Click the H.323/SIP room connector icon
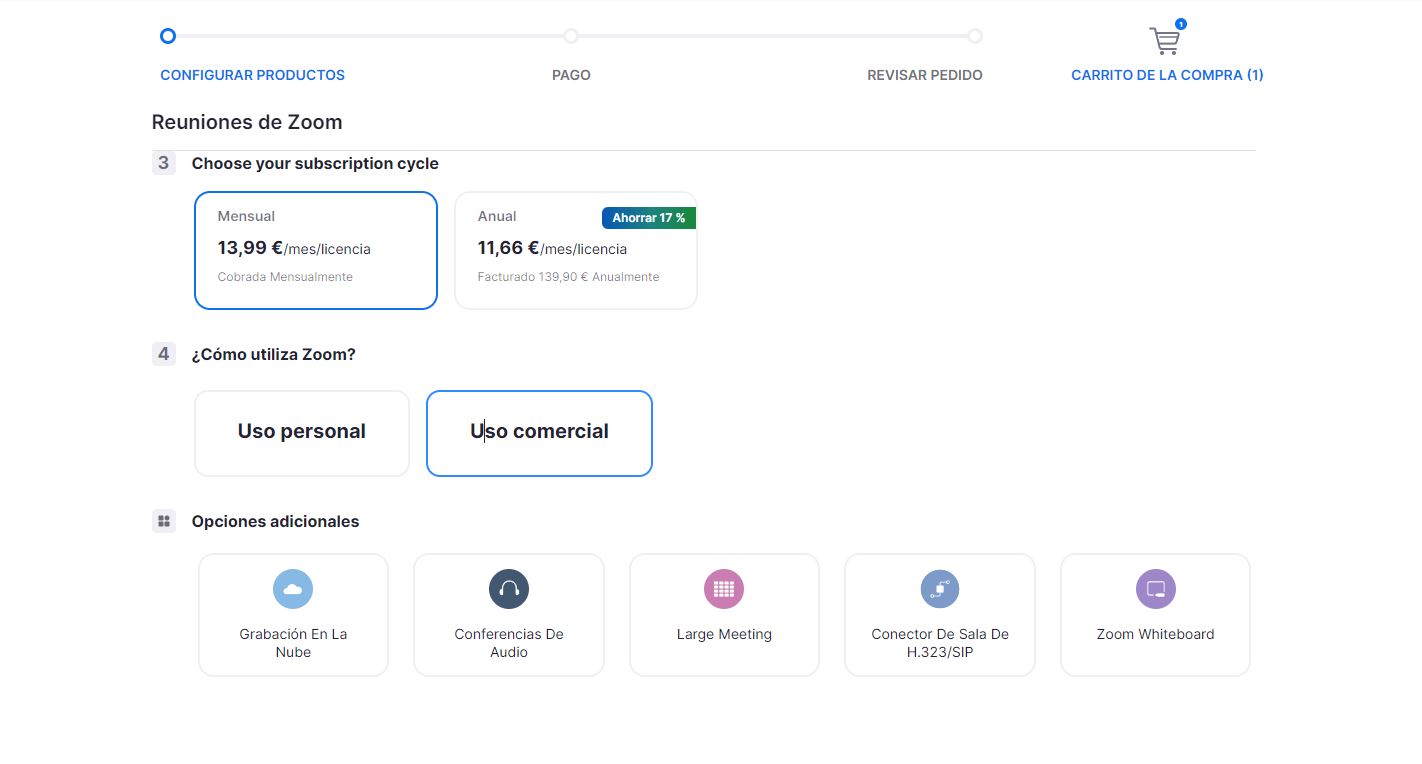This screenshot has height=764, width=1422. click(940, 589)
